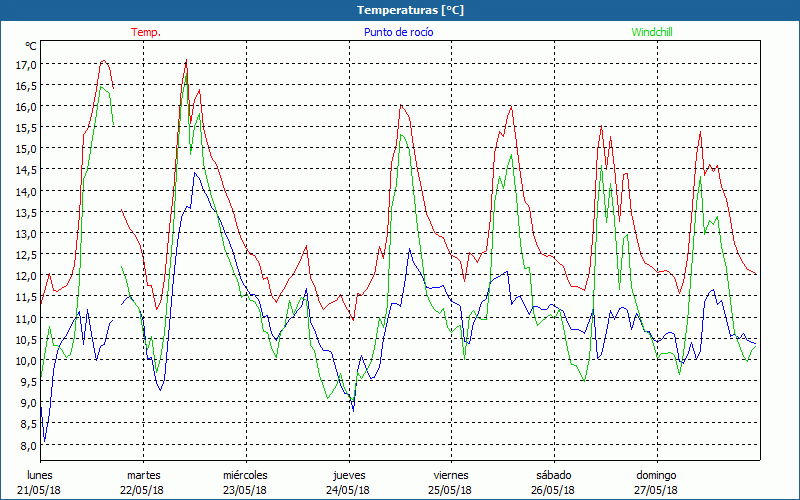800x500 pixels.
Task: Click the 11,5 y-axis value
Action: tap(26, 297)
